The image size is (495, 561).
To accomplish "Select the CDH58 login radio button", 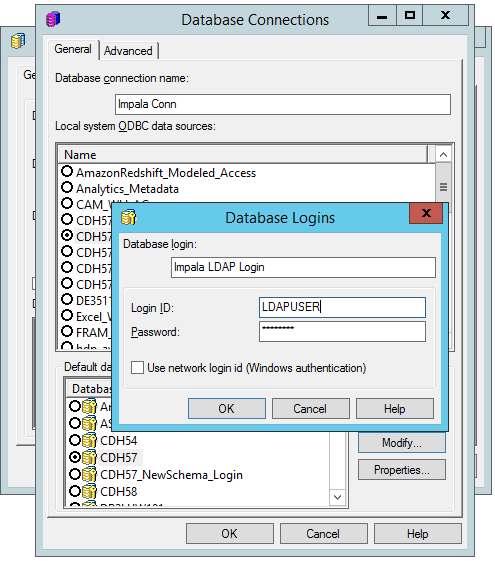I will tap(75, 491).
